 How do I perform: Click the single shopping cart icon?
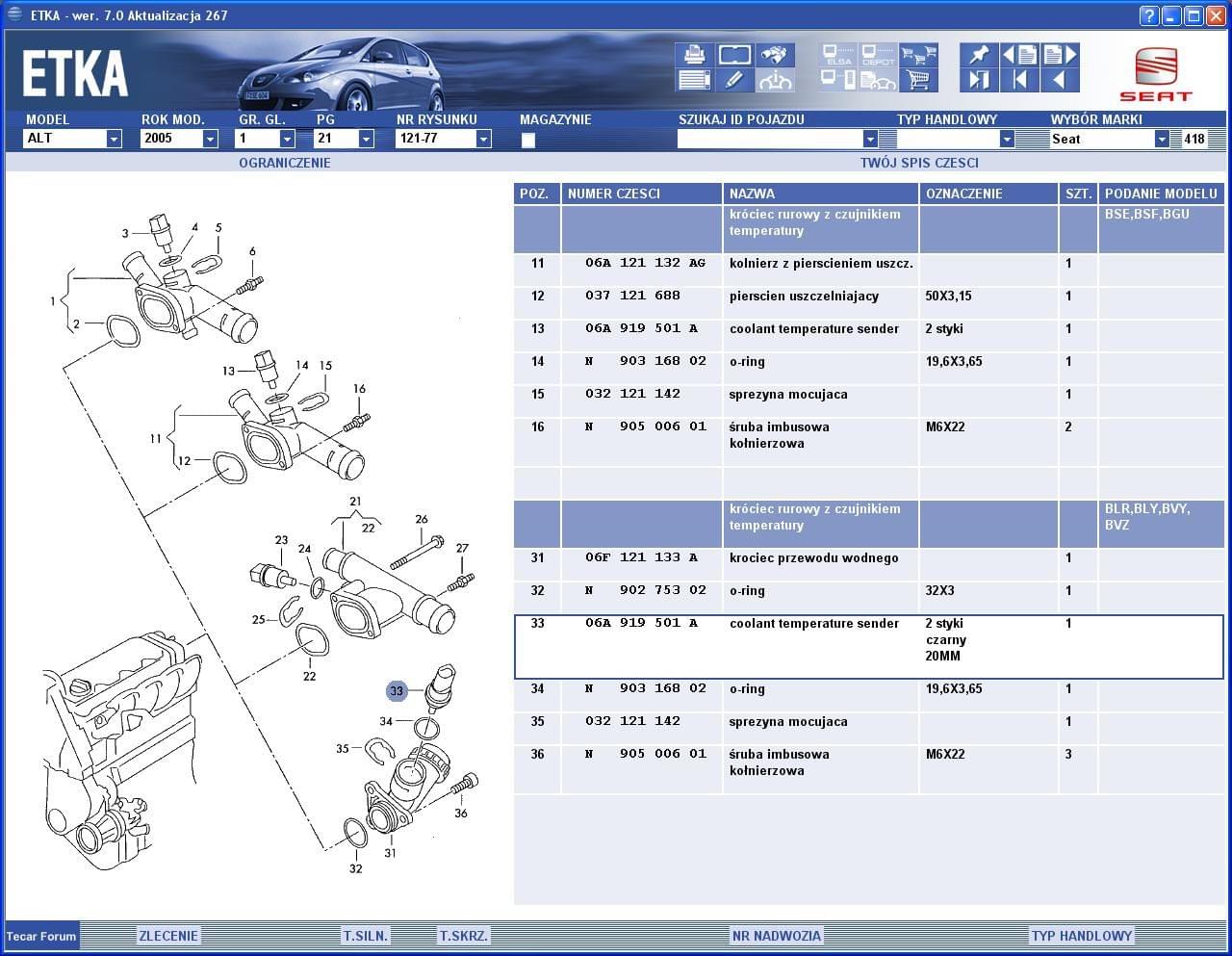click(918, 80)
